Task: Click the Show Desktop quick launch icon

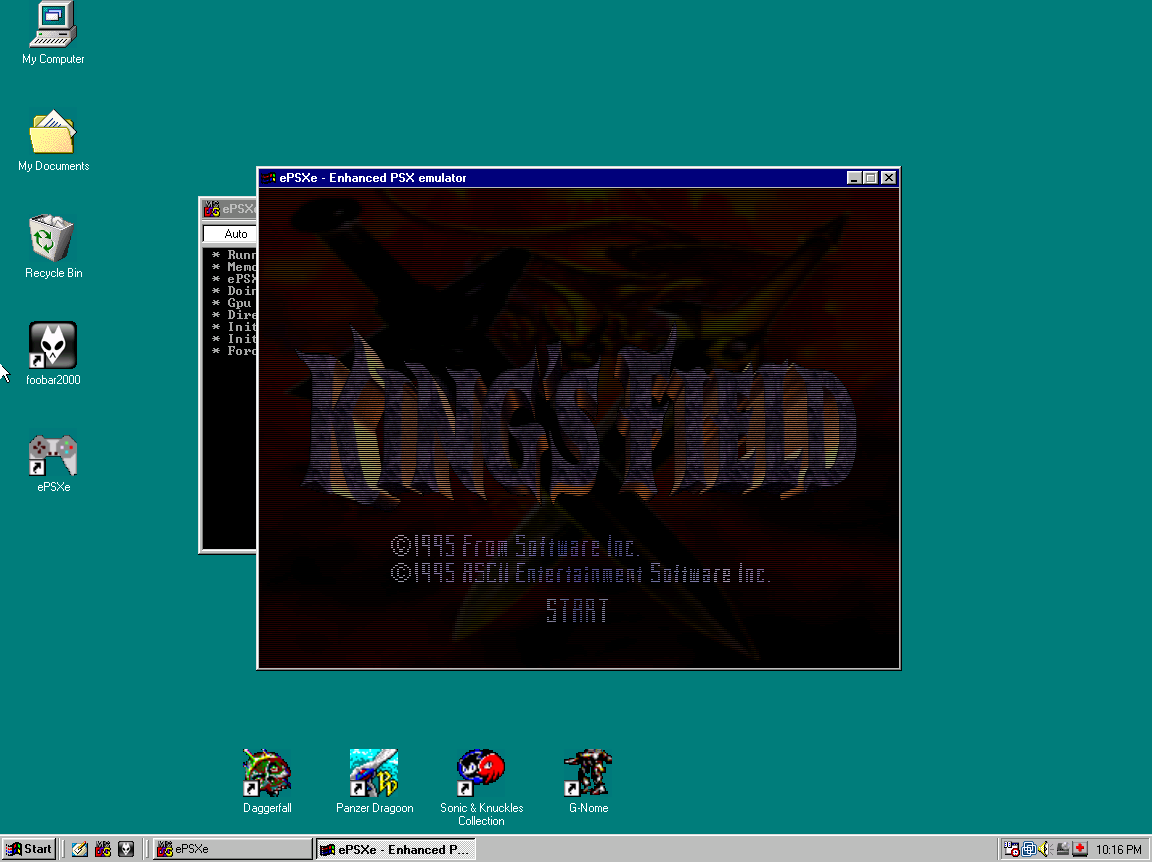Action: point(79,849)
